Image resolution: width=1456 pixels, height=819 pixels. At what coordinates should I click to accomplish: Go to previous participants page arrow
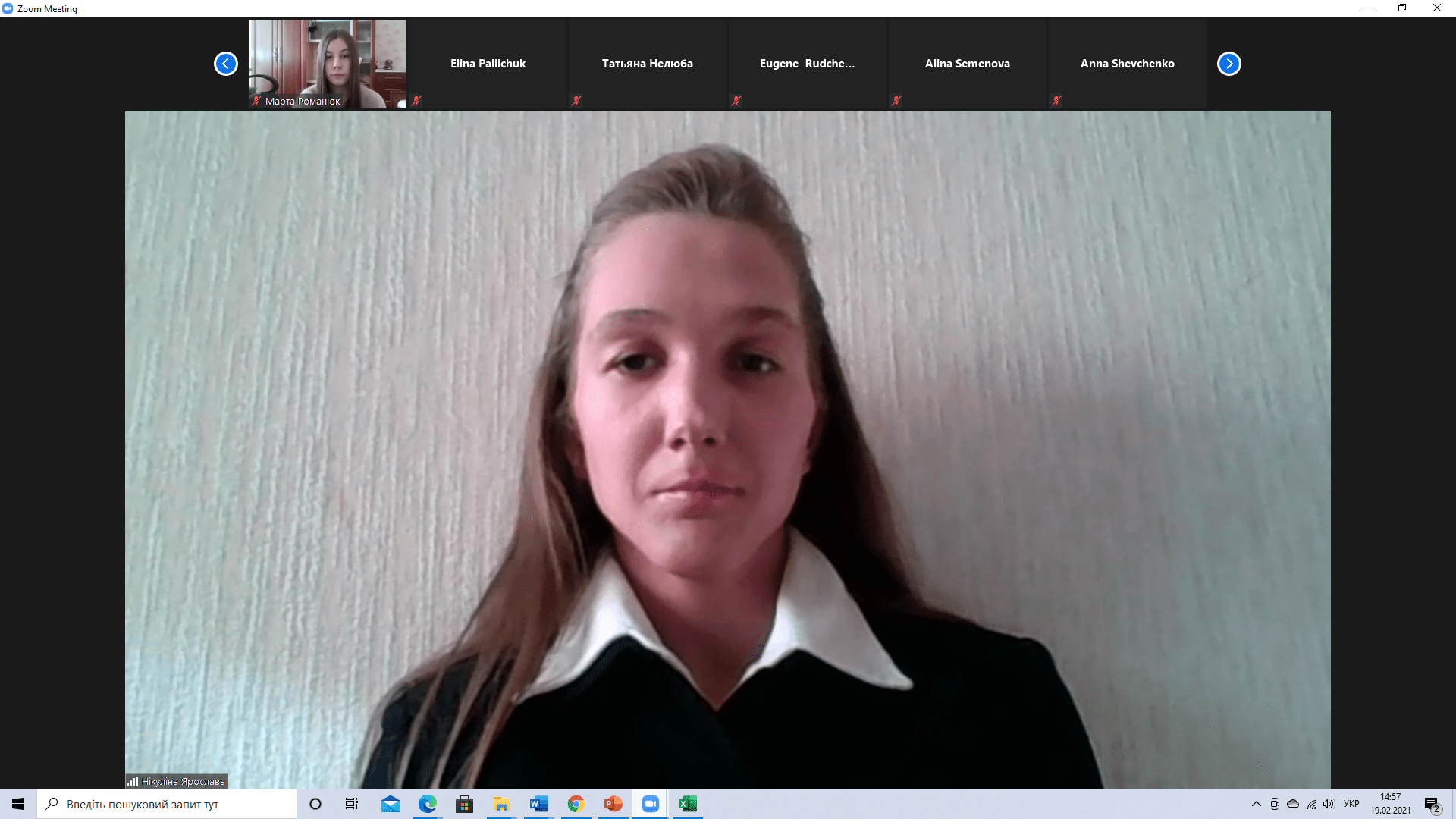click(x=226, y=64)
